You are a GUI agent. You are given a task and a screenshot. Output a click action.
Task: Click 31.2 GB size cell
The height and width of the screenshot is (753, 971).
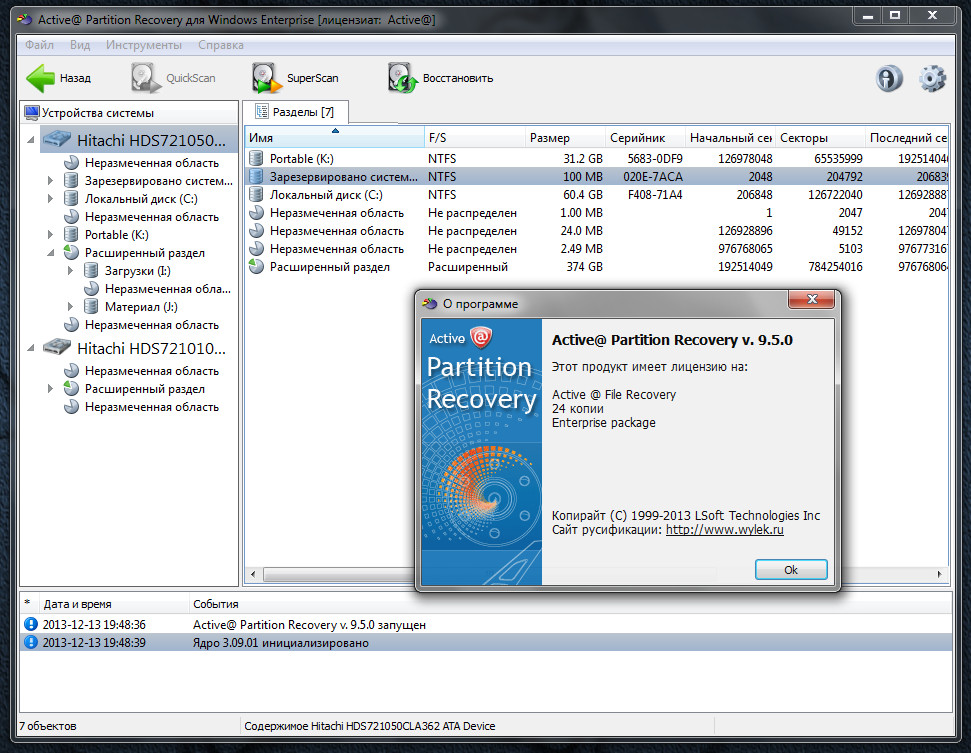(x=583, y=159)
